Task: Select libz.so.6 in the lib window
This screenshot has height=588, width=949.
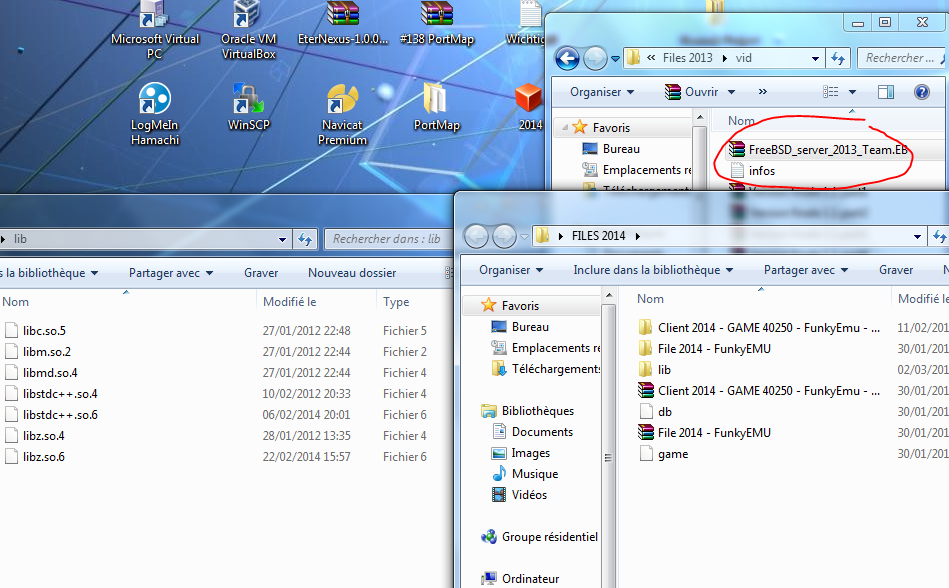Action: (35, 457)
